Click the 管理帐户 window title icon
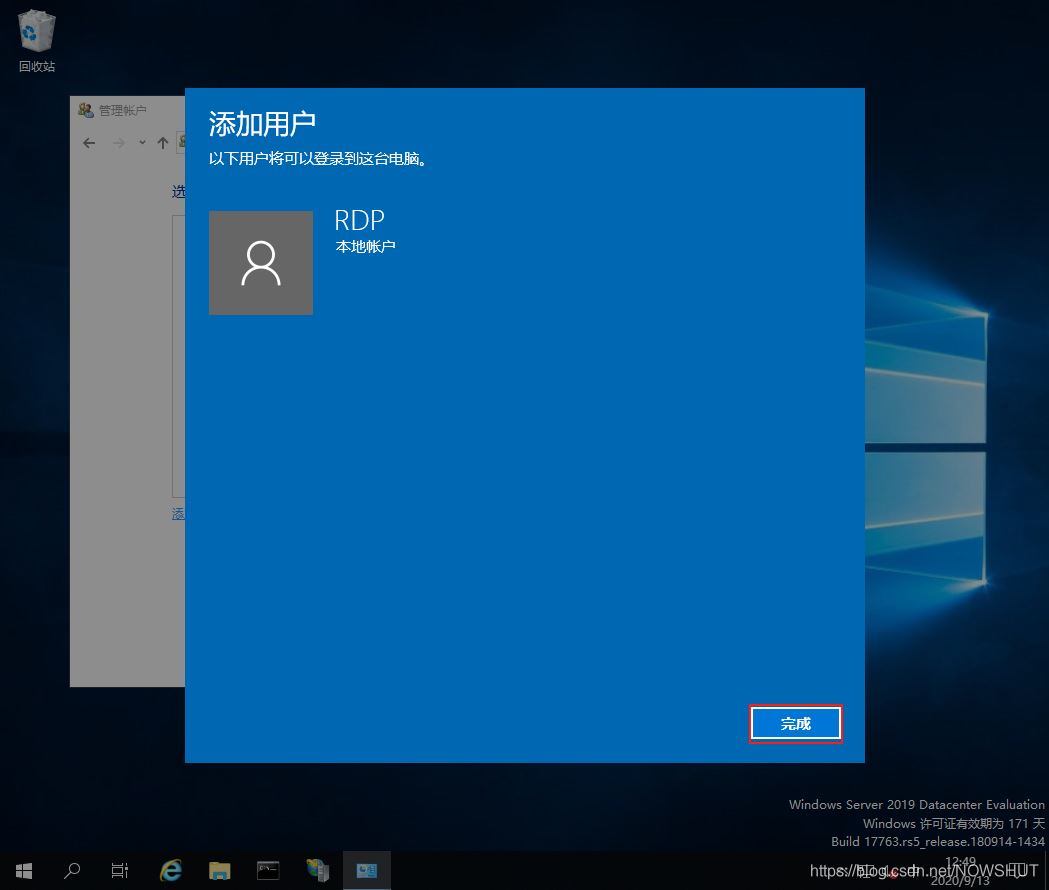This screenshot has width=1049, height=890. 86,110
